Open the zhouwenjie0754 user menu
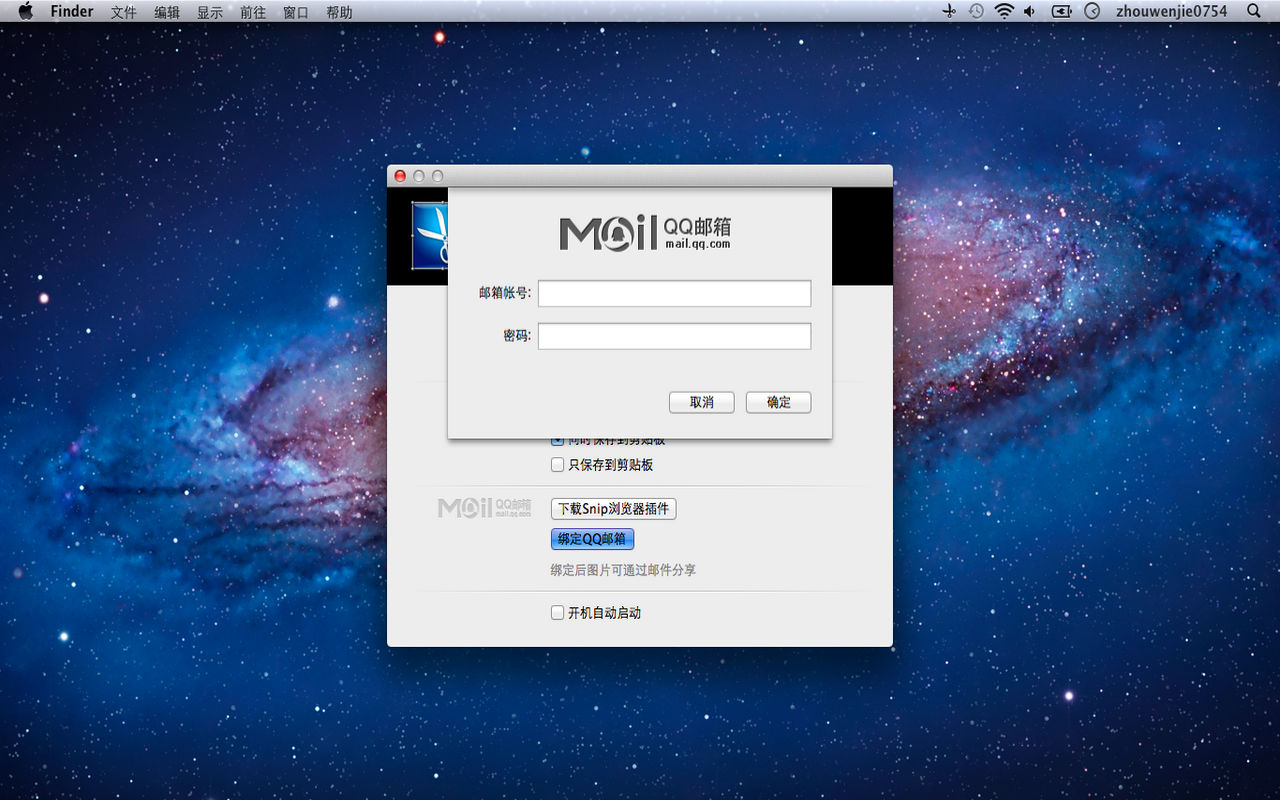 (1171, 12)
